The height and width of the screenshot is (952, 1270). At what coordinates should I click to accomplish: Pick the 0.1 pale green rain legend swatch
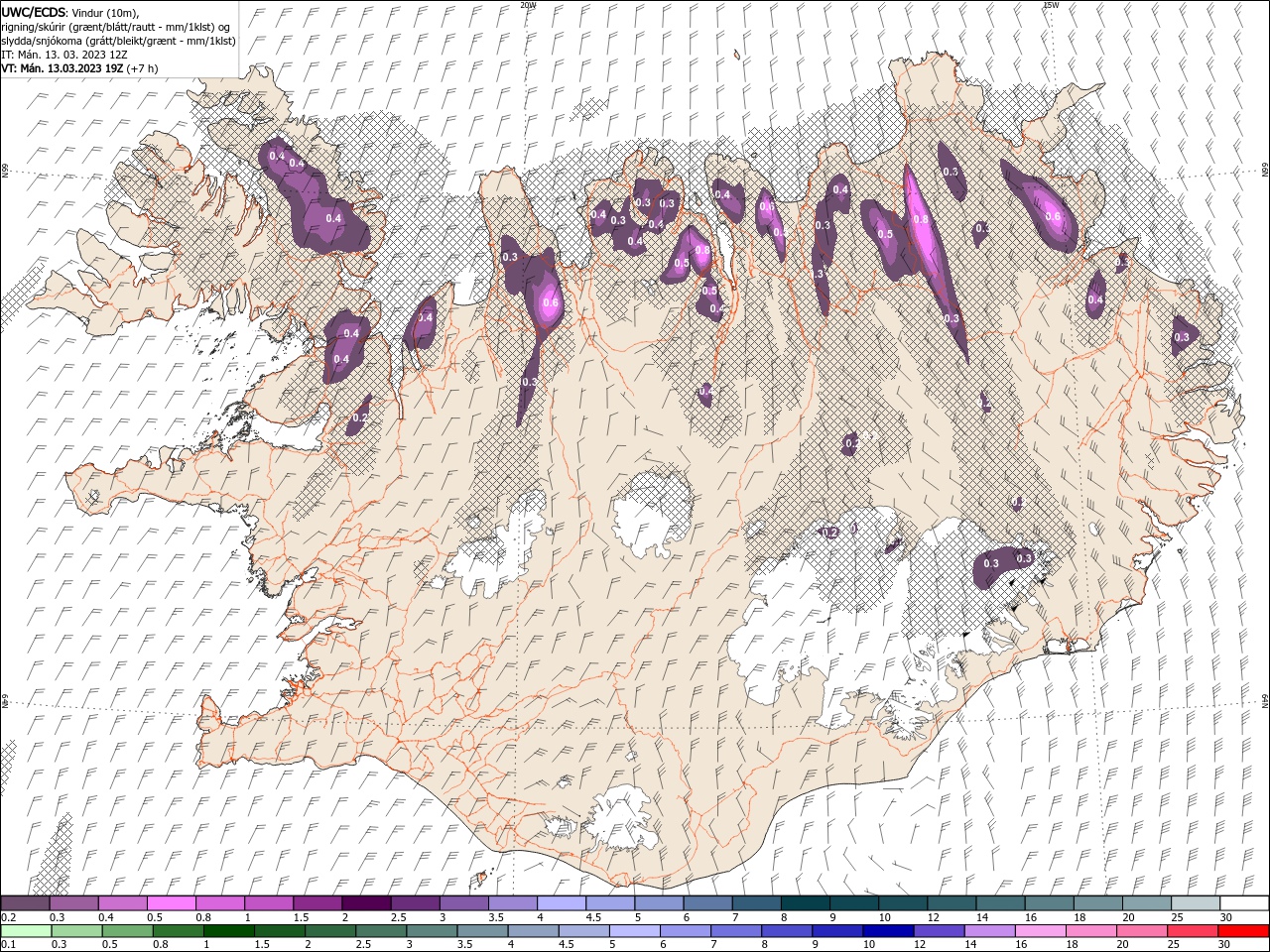[26, 931]
